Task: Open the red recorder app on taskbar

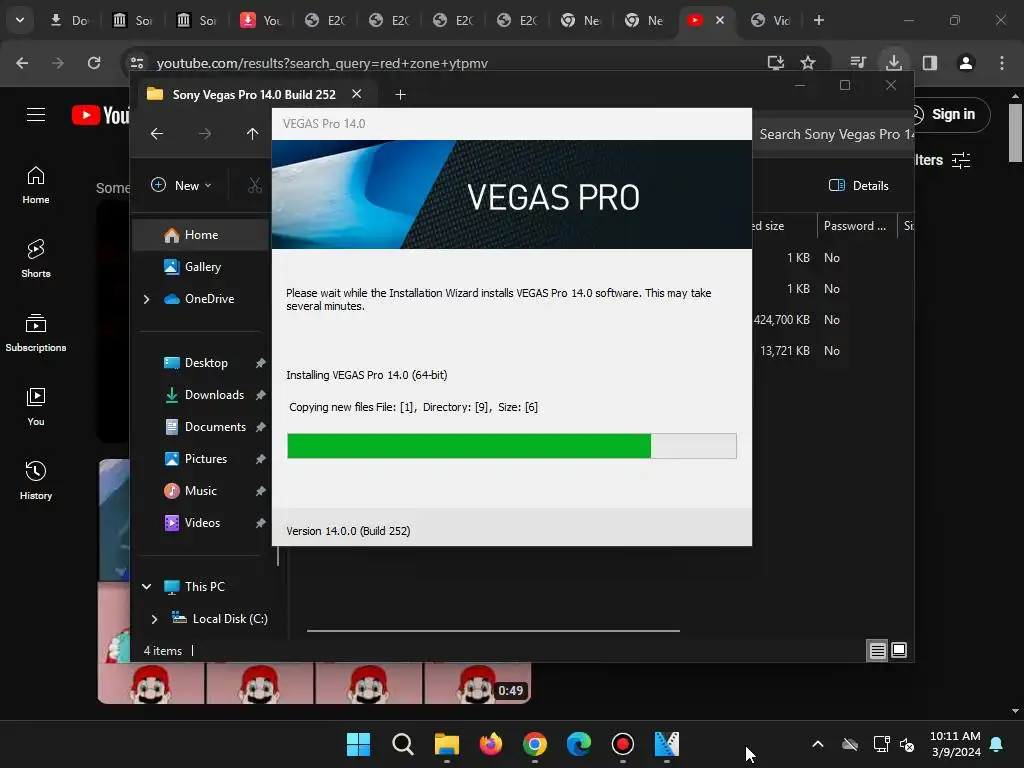Action: (x=622, y=744)
